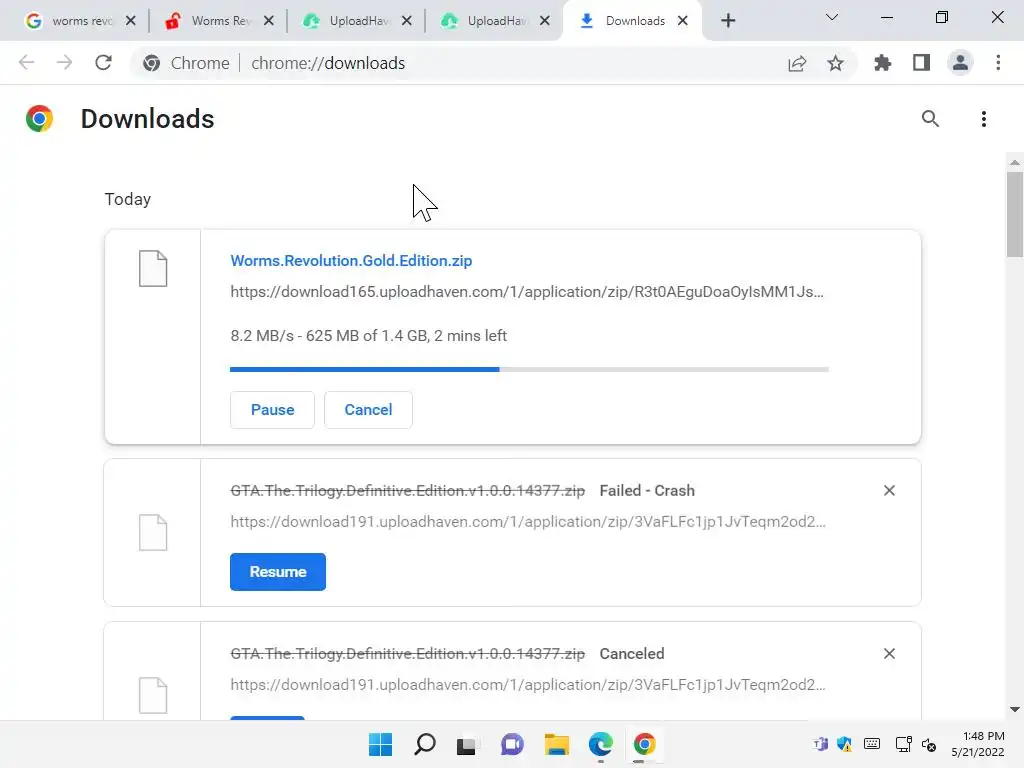Open Microsoft Edge from the taskbar
The height and width of the screenshot is (768, 1024).
click(601, 744)
